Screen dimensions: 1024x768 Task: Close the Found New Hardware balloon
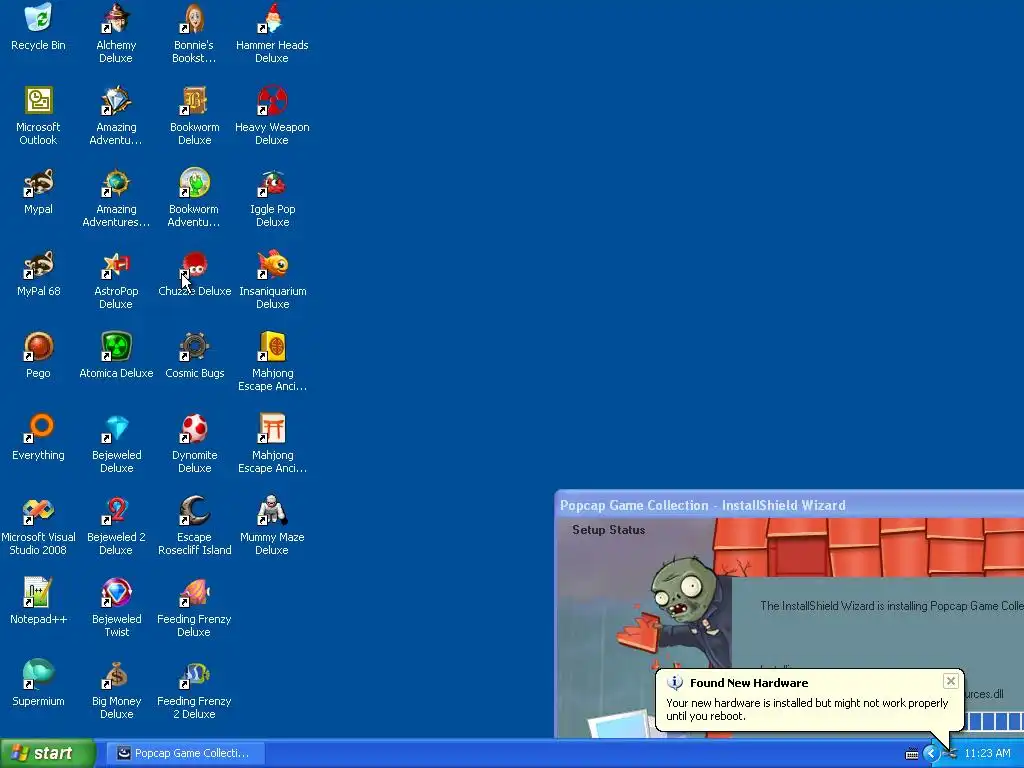click(x=950, y=681)
